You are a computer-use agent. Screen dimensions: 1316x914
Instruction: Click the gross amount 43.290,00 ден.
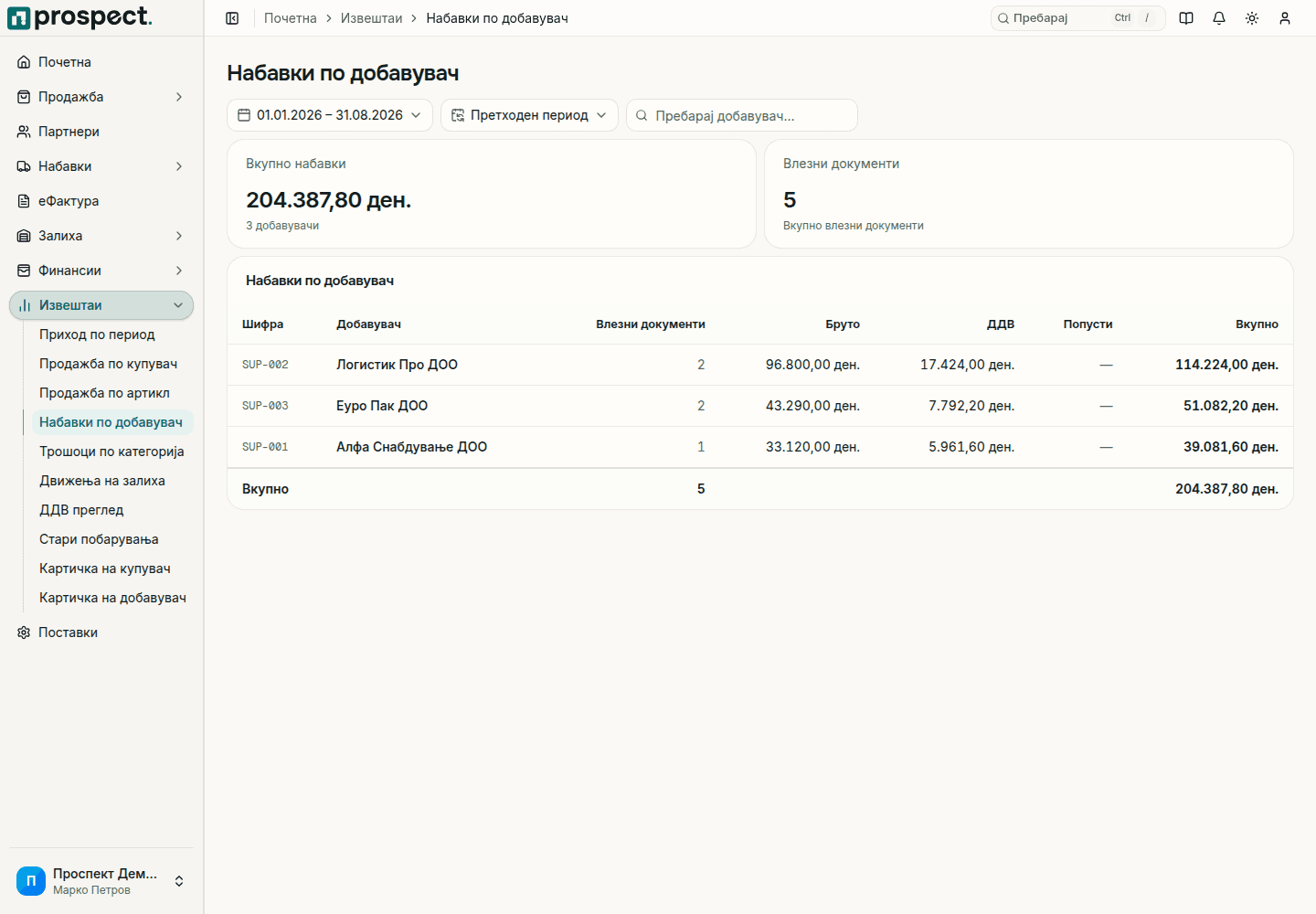pyautogui.click(x=812, y=406)
